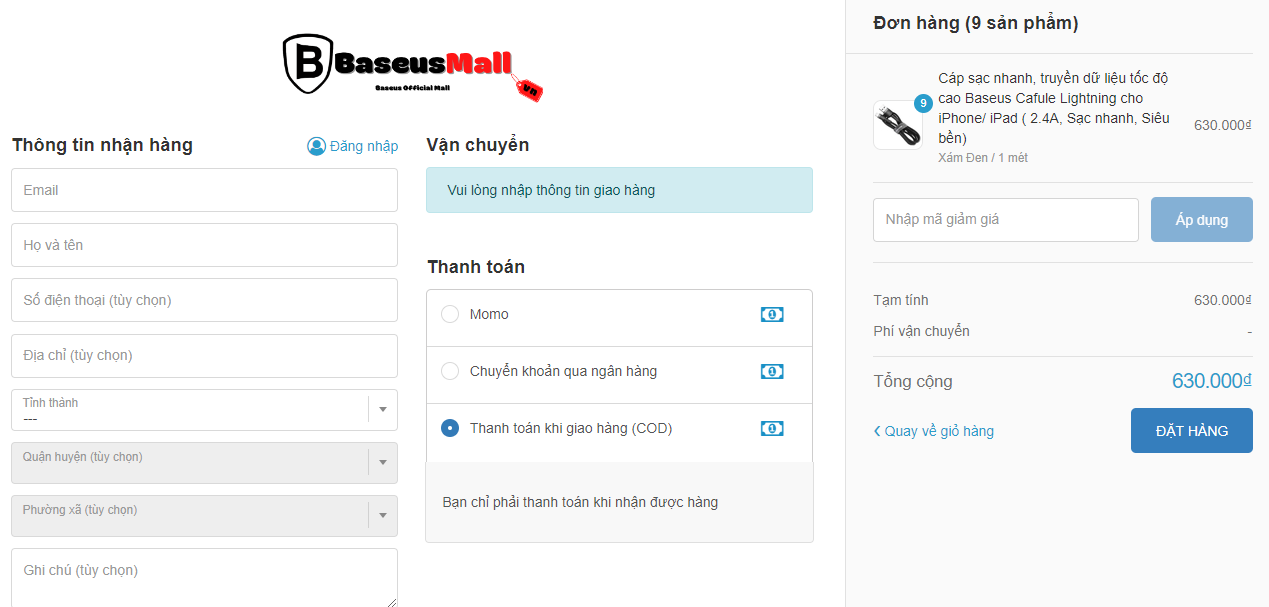The height and width of the screenshot is (607, 1269).
Task: Select Momo payment method
Action: (450, 314)
